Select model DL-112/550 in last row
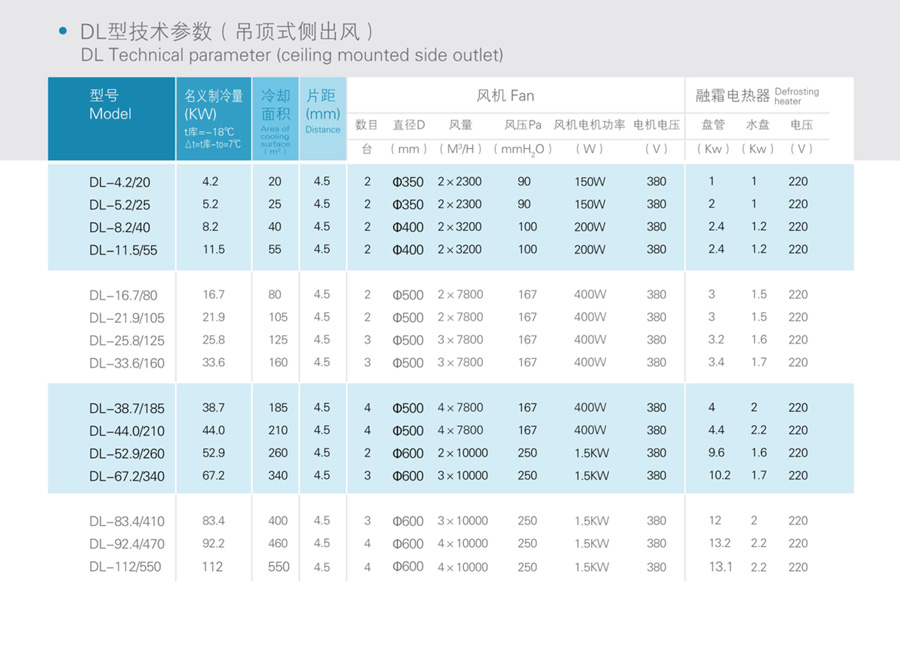 coord(124,567)
